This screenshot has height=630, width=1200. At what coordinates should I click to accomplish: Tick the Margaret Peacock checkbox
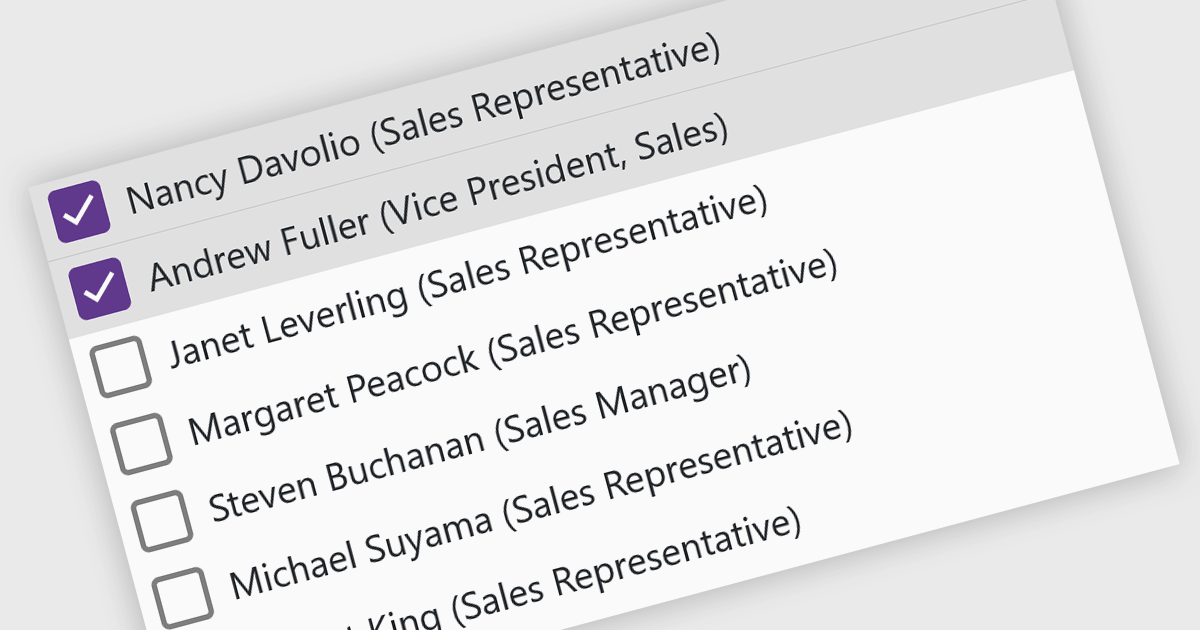[140, 441]
